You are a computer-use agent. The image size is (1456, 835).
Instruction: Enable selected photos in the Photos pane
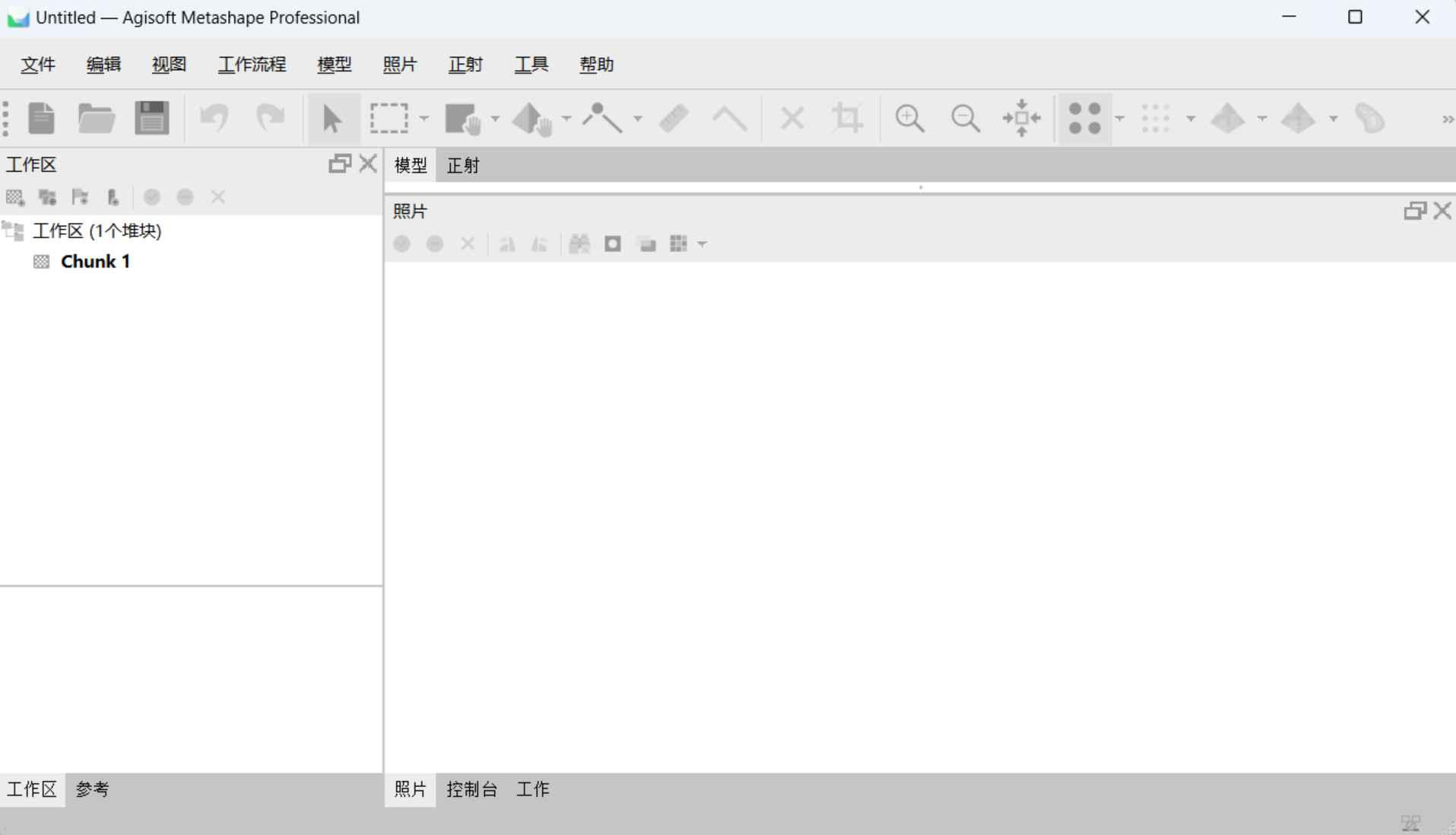tap(401, 243)
